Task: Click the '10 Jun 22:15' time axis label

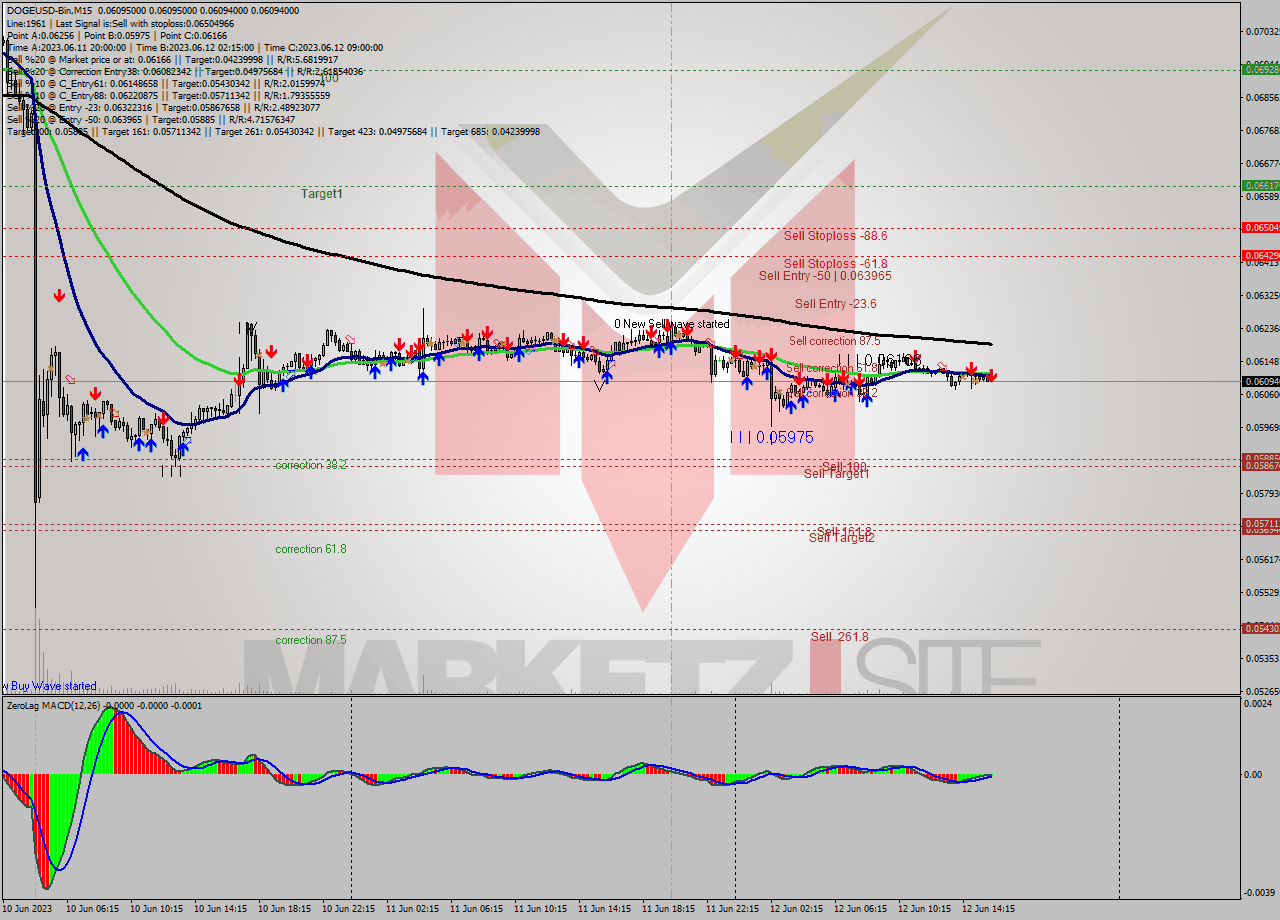Action: [348, 910]
